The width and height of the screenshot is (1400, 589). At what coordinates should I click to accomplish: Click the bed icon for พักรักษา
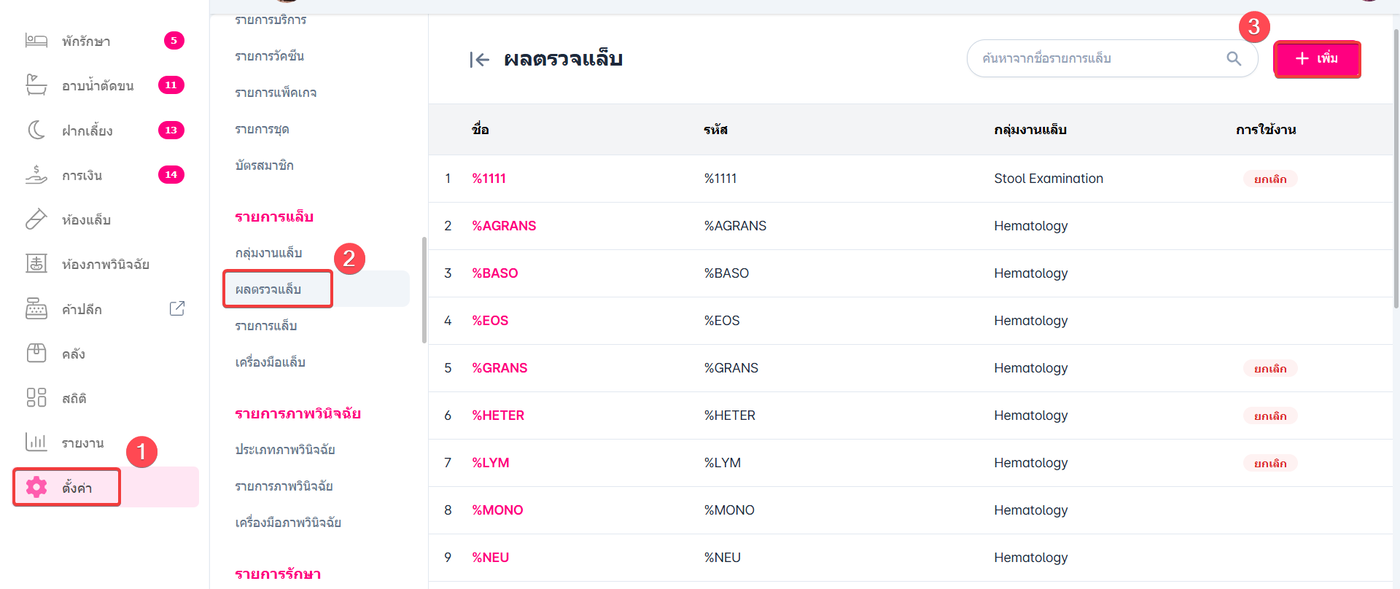(x=36, y=41)
